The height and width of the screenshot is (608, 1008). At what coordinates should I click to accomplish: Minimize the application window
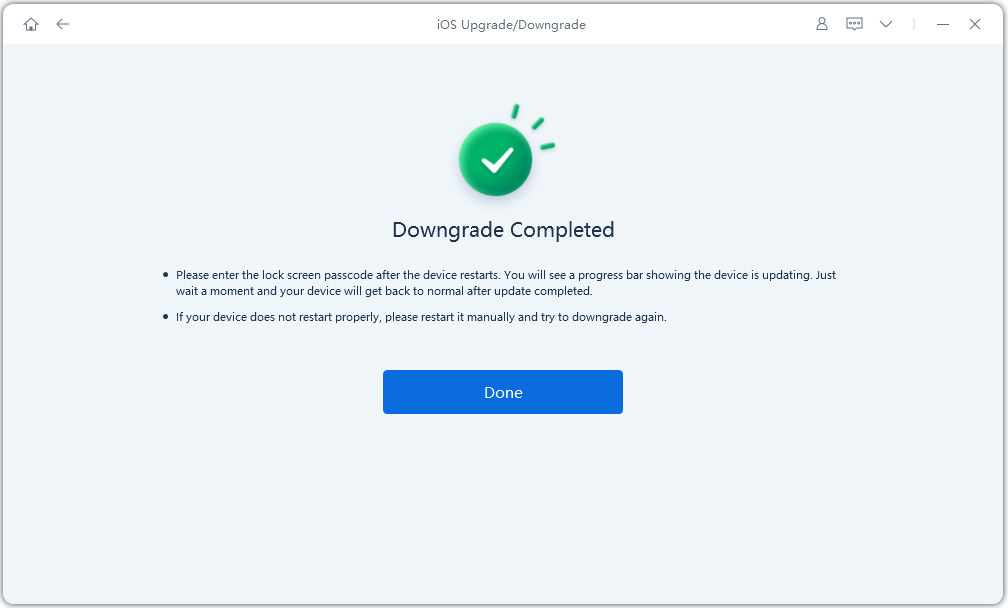coord(942,23)
